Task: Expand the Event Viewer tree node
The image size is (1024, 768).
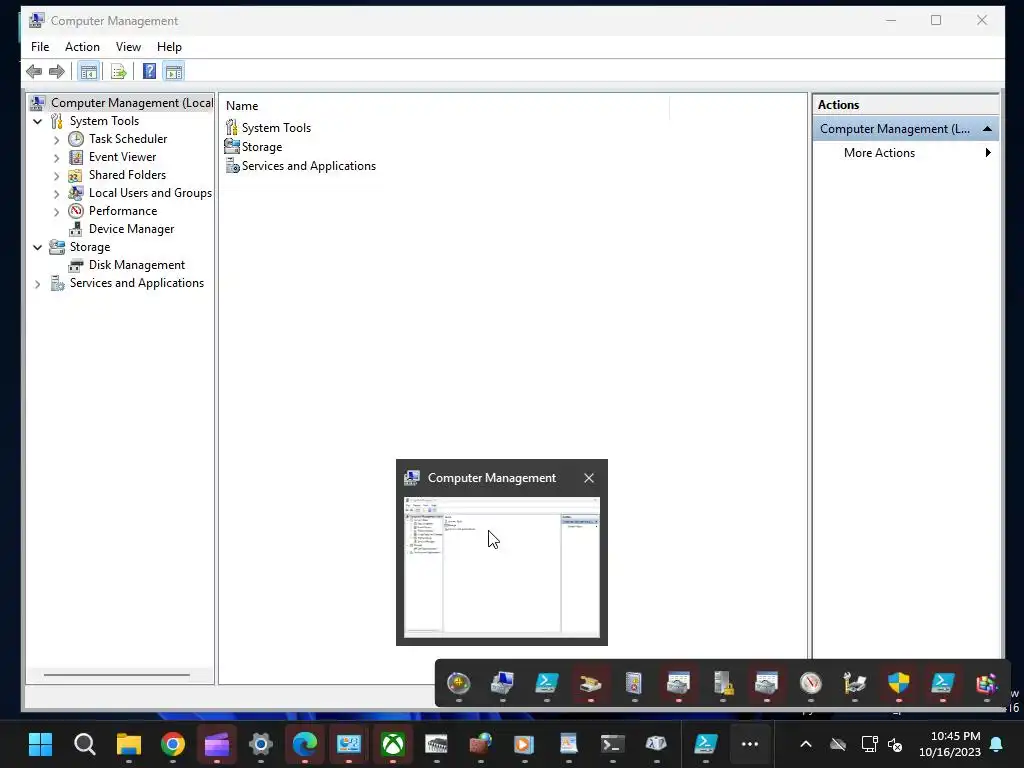Action: tap(56, 157)
